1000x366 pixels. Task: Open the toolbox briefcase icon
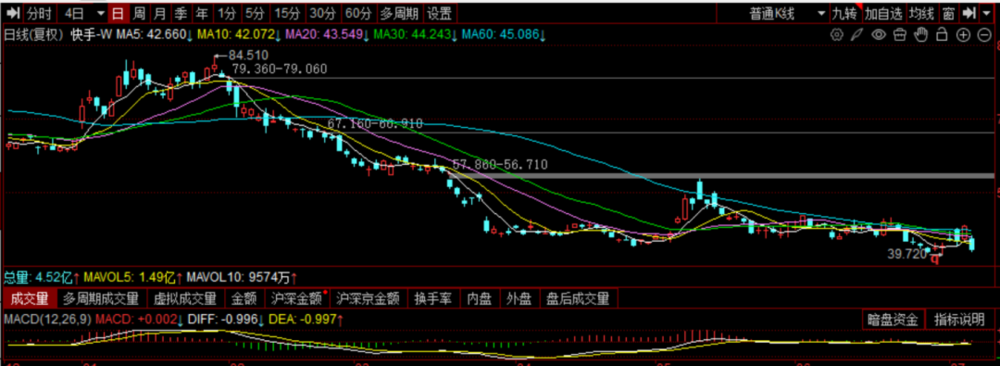click(x=900, y=34)
